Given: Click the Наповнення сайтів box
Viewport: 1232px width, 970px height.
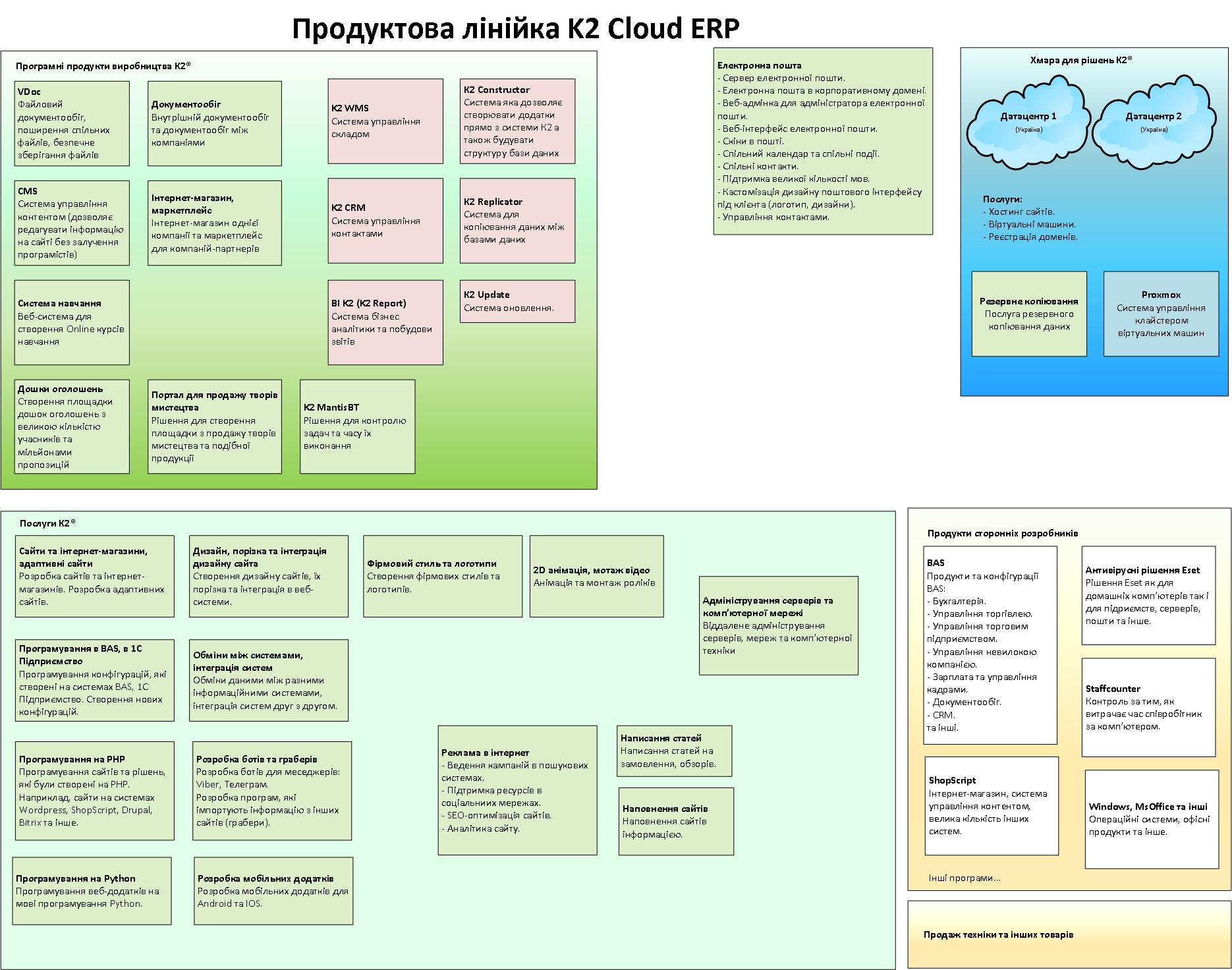Looking at the screenshot, I should (676, 821).
